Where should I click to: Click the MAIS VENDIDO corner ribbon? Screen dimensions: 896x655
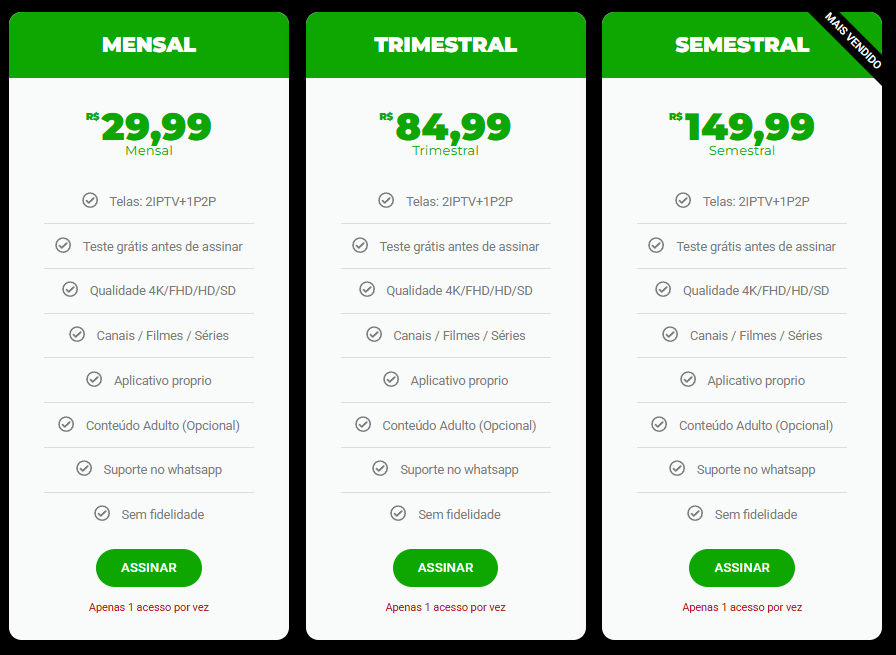click(x=853, y=40)
